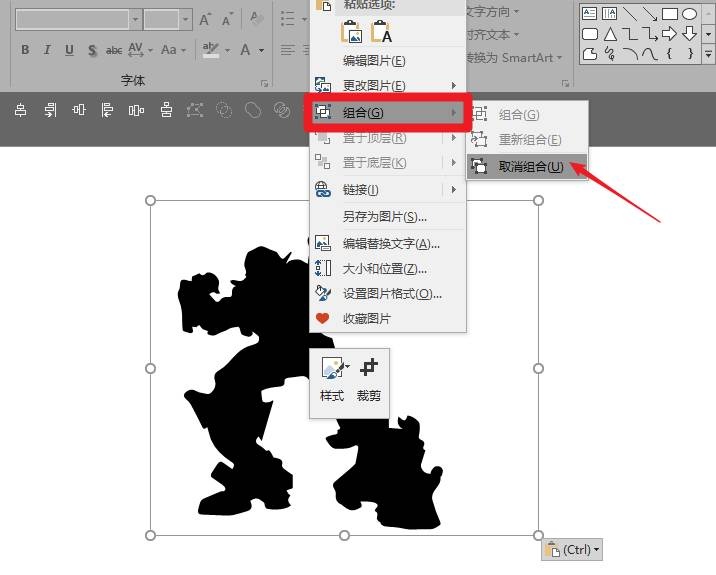The height and width of the screenshot is (575, 716).
Task: Paste as text only (A icon)
Action: (381, 32)
